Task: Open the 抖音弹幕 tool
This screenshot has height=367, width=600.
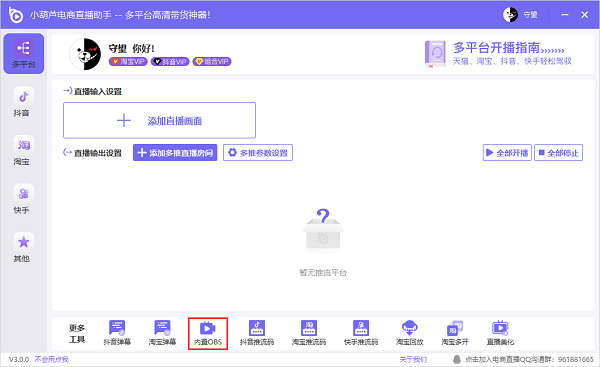Action: click(117, 333)
